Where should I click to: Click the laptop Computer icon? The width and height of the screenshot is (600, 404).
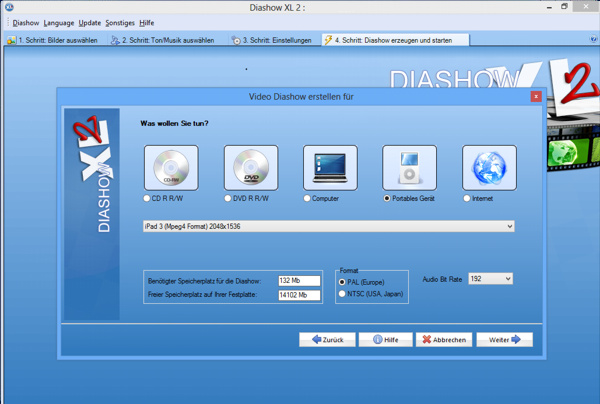(330, 168)
